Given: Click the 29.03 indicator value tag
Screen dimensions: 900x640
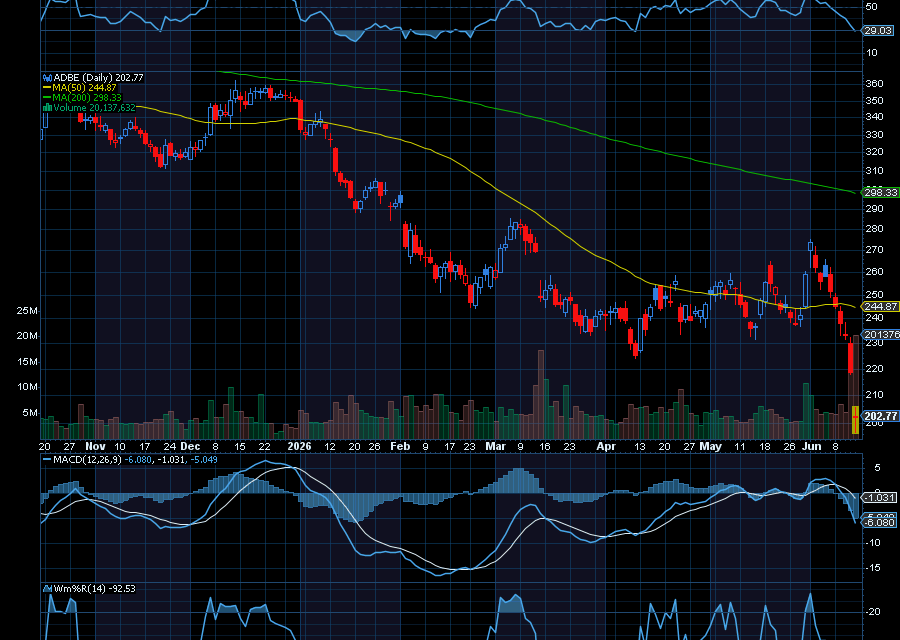Looking at the screenshot, I should click(878, 30).
